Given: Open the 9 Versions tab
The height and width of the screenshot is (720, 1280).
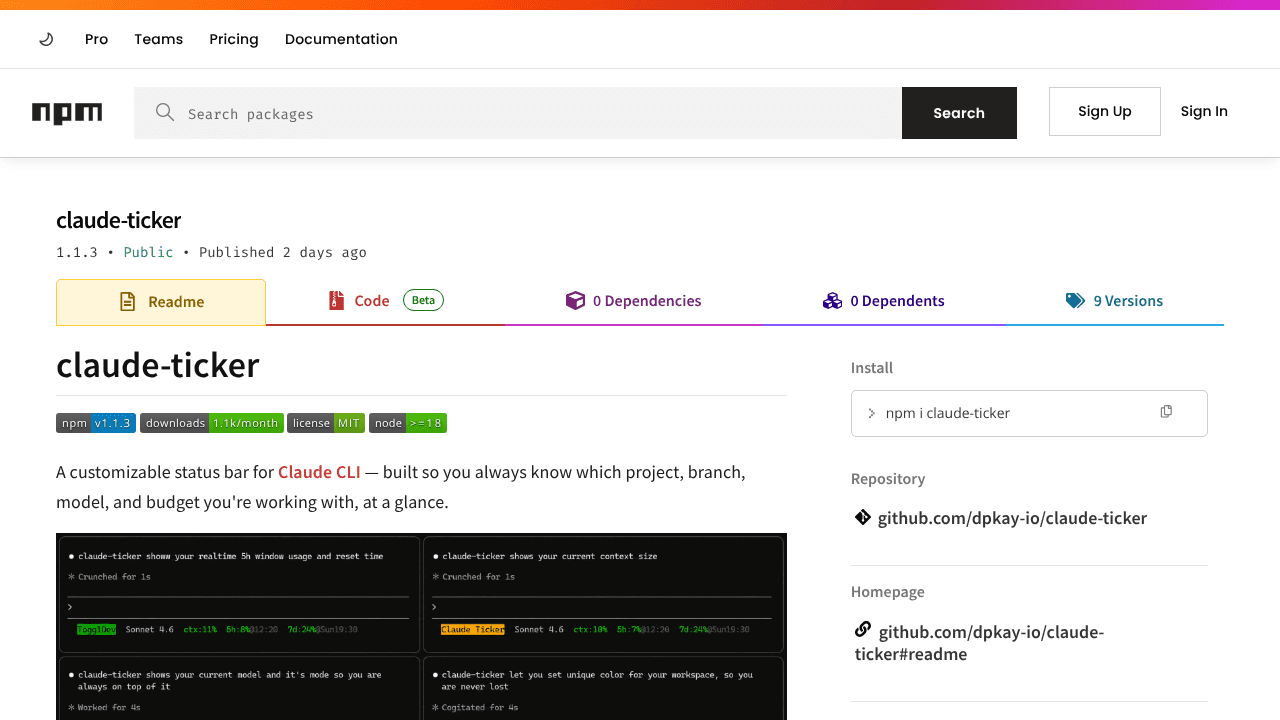Looking at the screenshot, I should pos(1114,301).
